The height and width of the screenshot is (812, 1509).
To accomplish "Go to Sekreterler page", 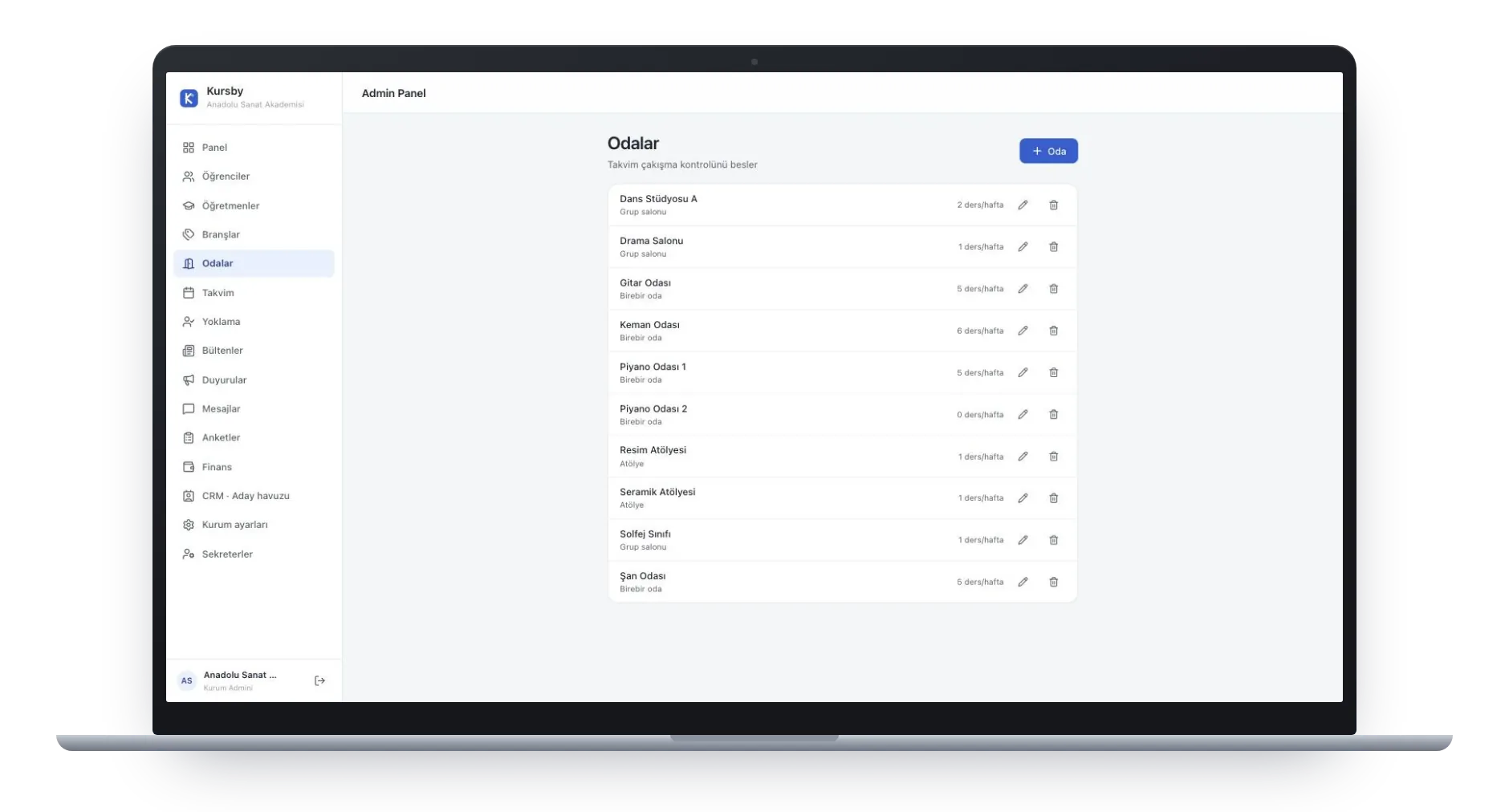I will (x=254, y=554).
